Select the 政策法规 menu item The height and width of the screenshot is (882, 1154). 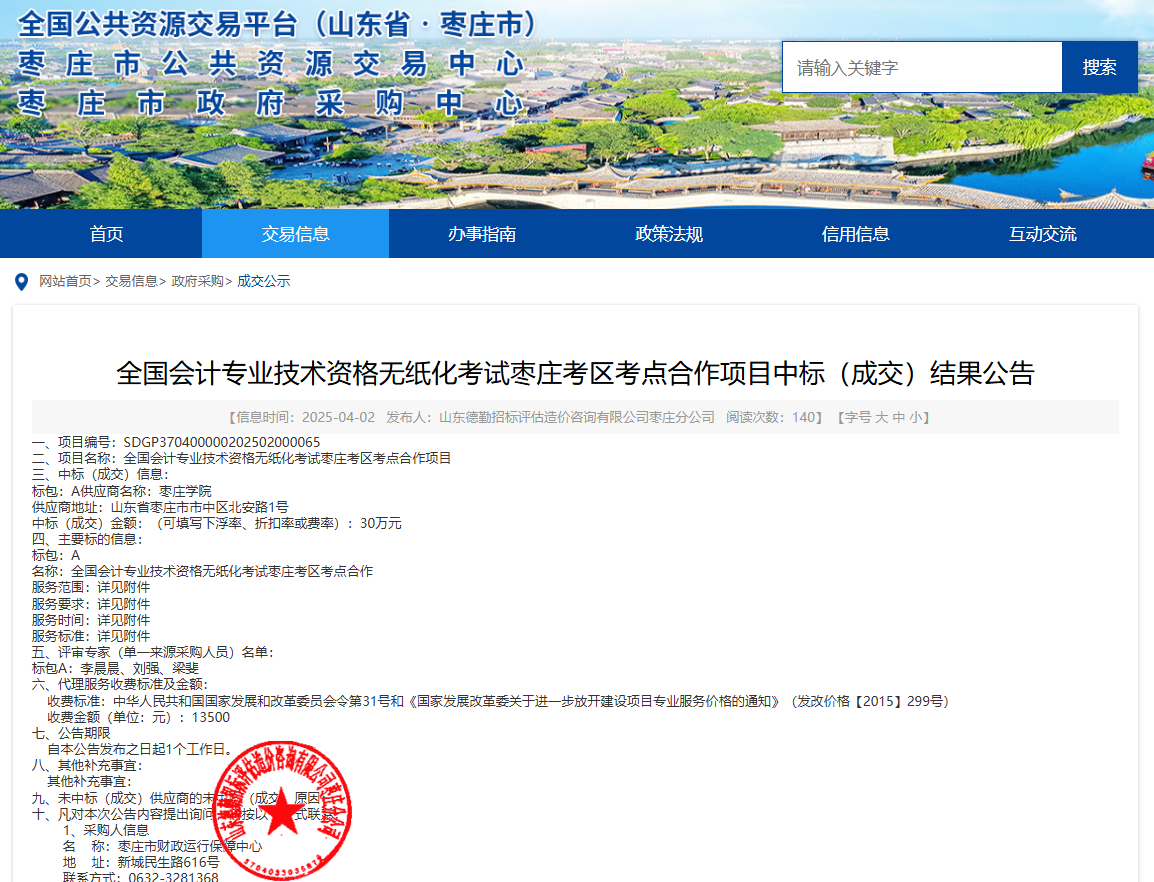(669, 234)
